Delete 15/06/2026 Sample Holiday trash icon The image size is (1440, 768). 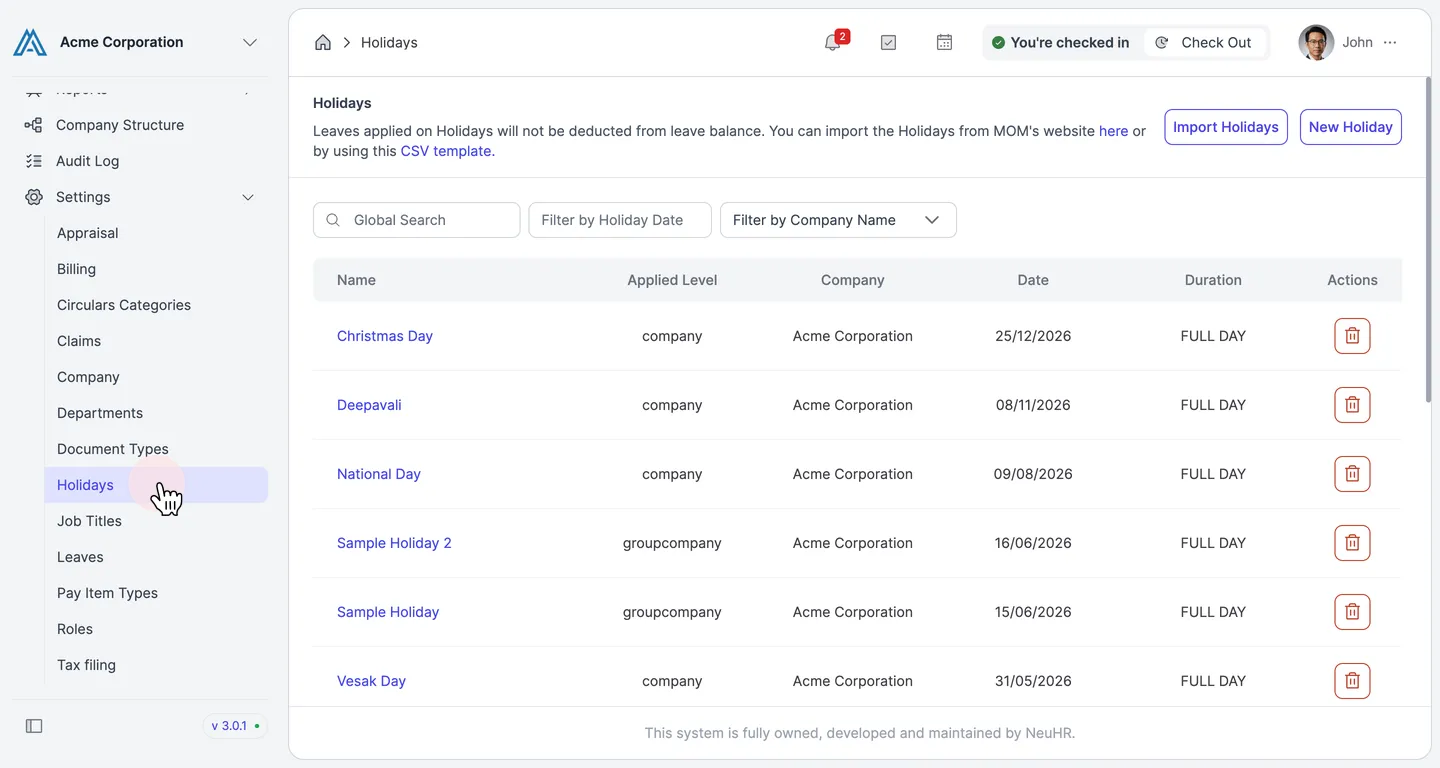1352,612
